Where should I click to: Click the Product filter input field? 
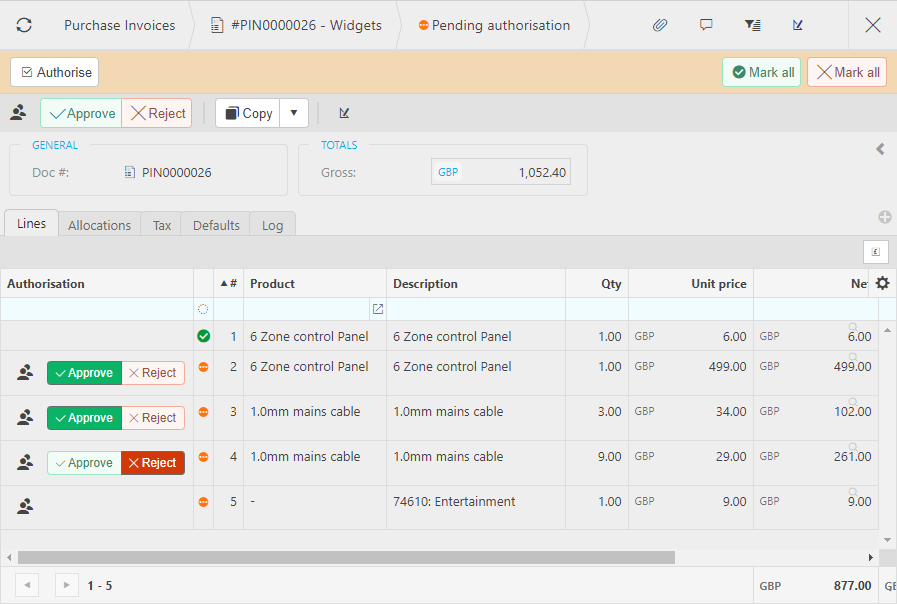tap(308, 309)
